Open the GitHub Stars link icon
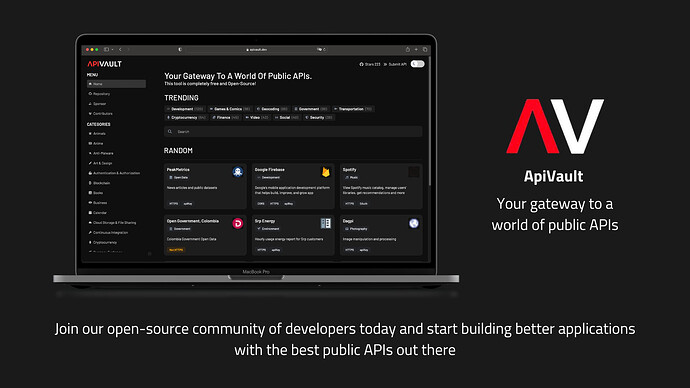The height and width of the screenshot is (388, 690). (x=361, y=64)
